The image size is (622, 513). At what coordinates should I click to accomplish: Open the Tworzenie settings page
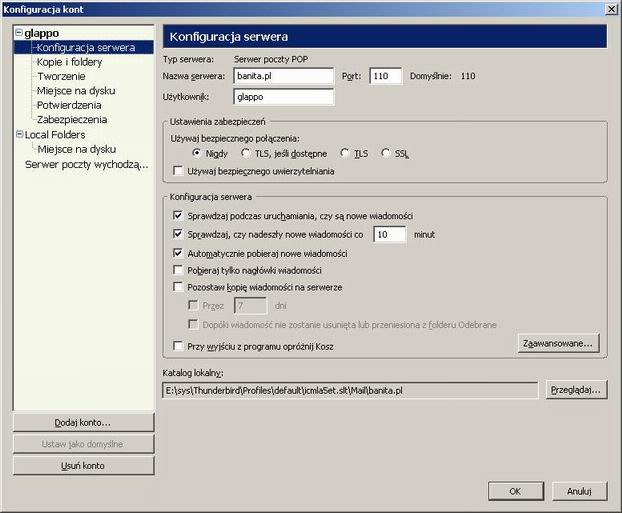click(x=61, y=76)
